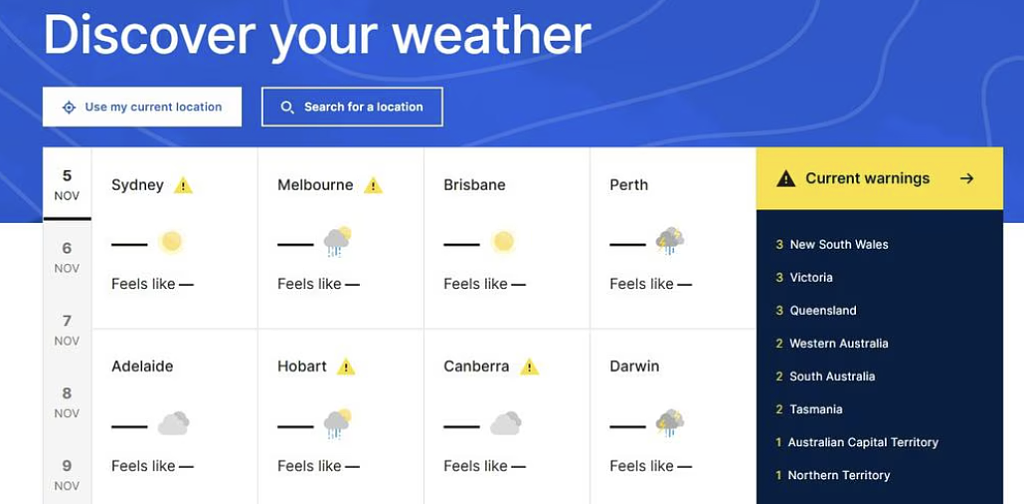Click the storm icon in Darwin card
The image size is (1024, 504).
[669, 423]
